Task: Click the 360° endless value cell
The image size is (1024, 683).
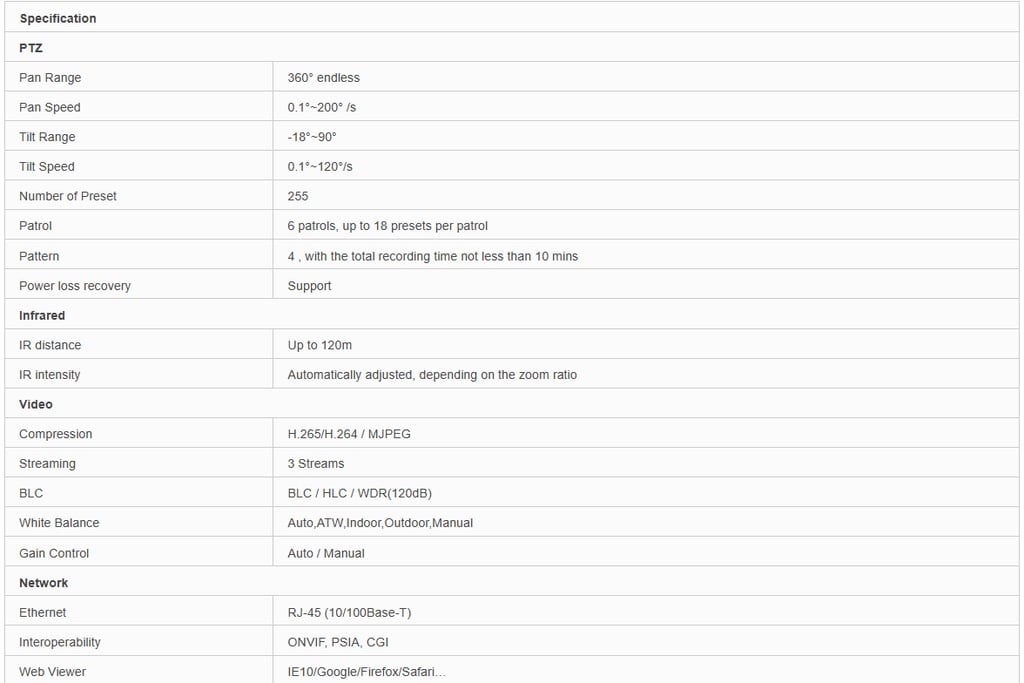Action: (x=324, y=78)
